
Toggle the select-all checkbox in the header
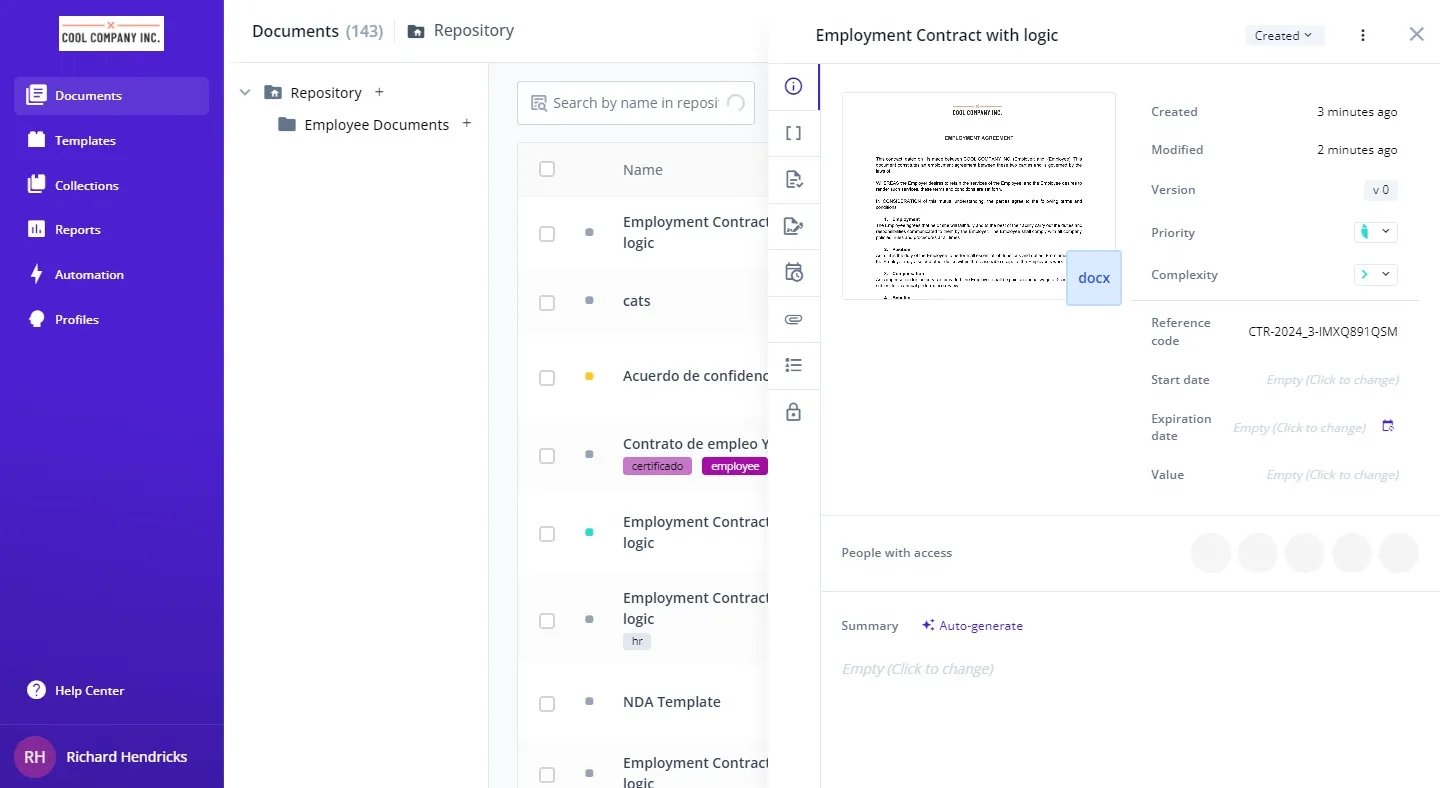547,169
